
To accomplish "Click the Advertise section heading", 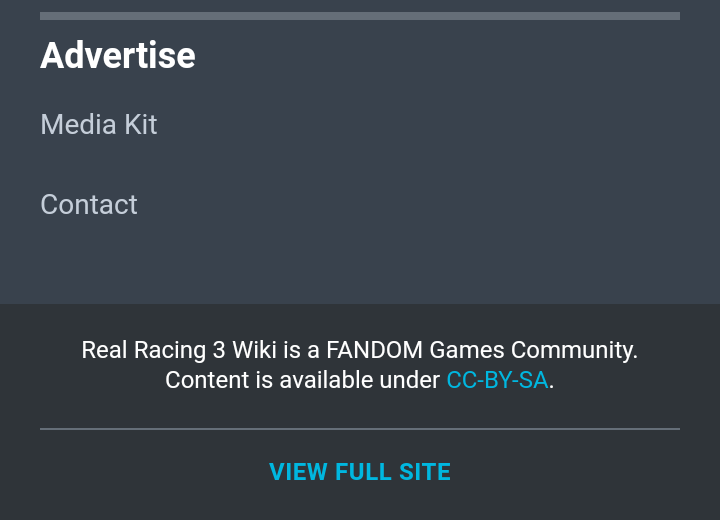I will pos(118,56).
